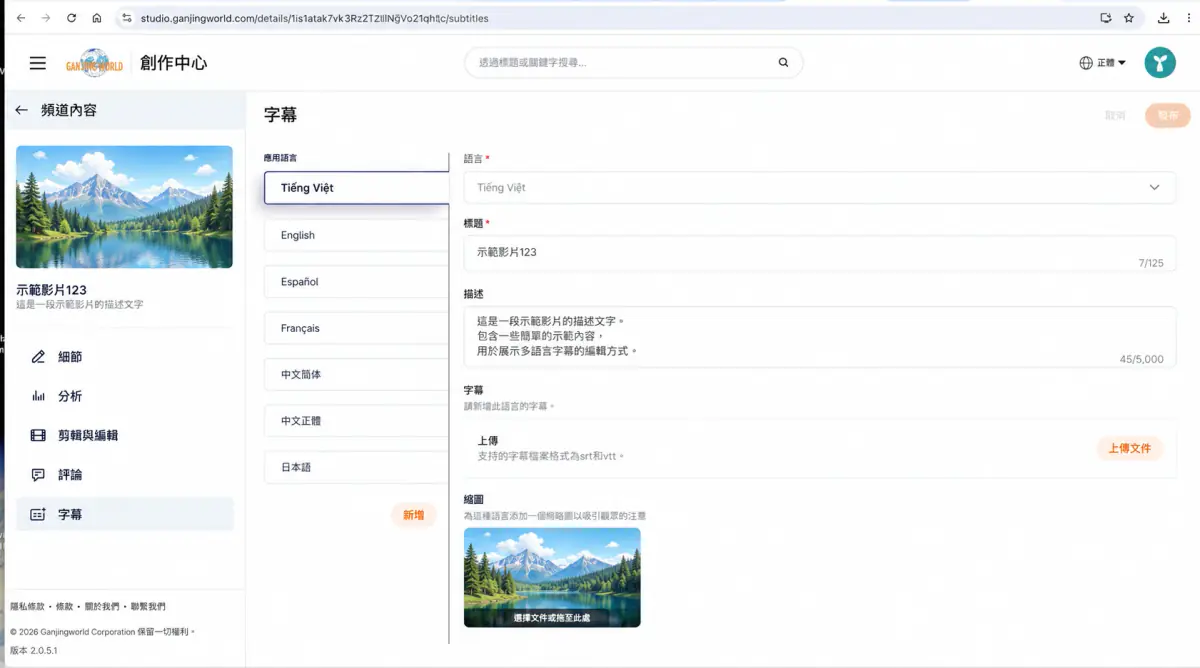Open the hamburger menu icon
This screenshot has height=668, width=1200.
(x=38, y=63)
